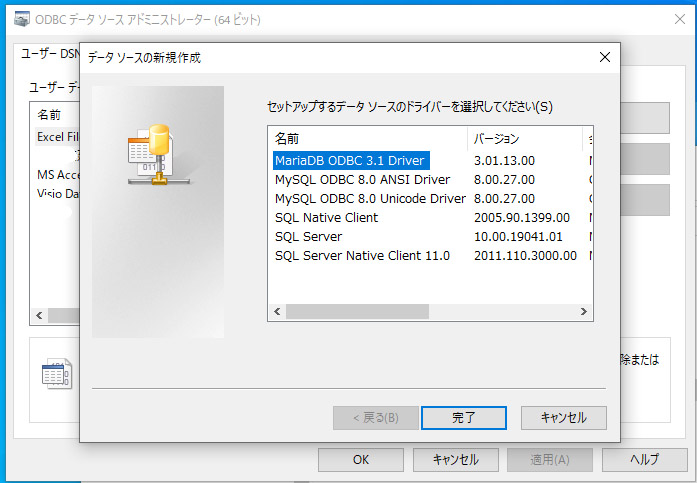Click version 10.00.19041.01 cell
The height and width of the screenshot is (483, 697).
[x=518, y=237]
